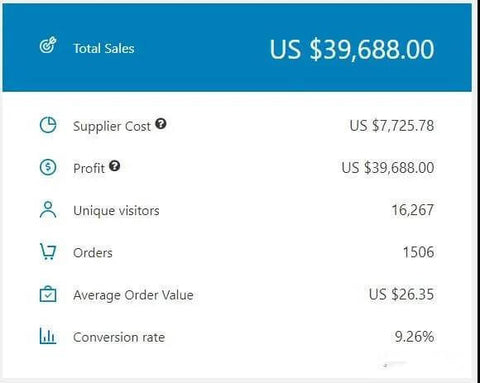This screenshot has height=383, width=480.
Task: Click the Total Sales target icon
Action: (x=48, y=46)
